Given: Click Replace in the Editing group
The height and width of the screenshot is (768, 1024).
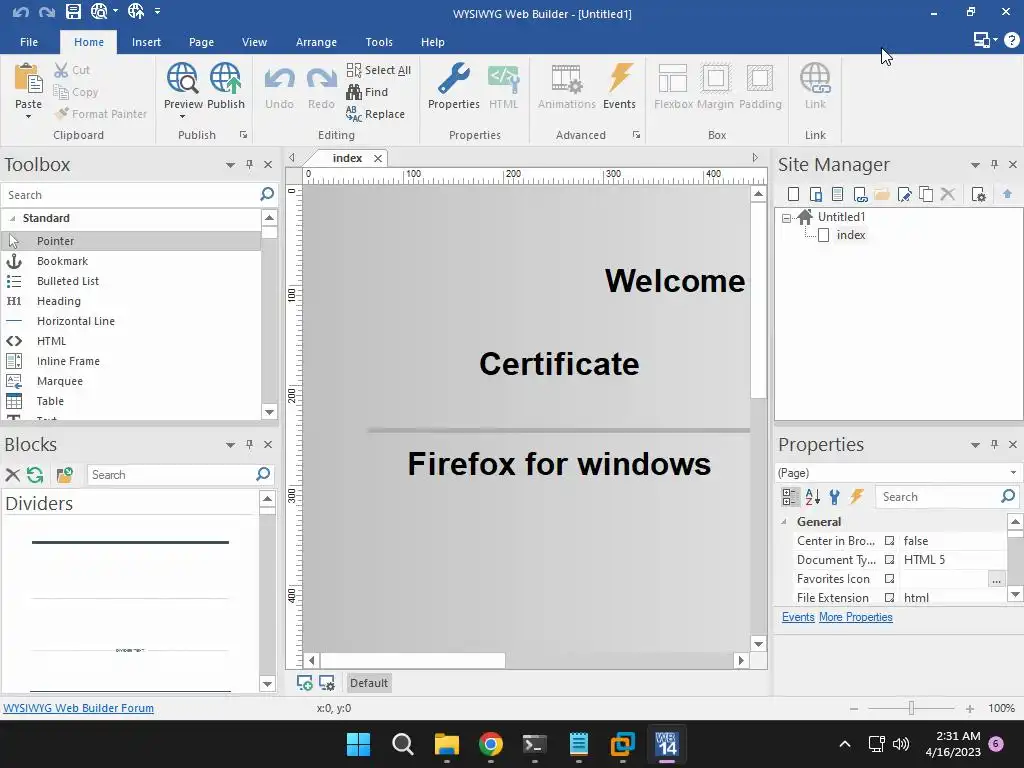Looking at the screenshot, I should click(376, 114).
